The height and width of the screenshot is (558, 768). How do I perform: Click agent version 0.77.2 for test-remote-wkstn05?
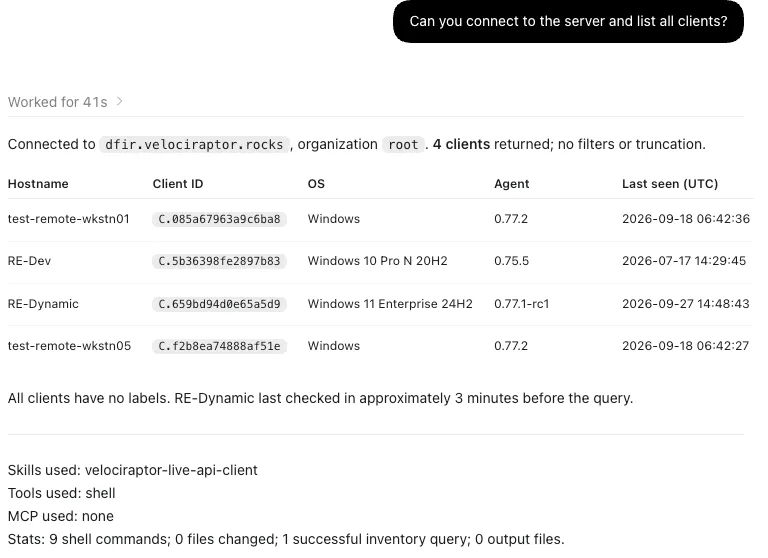tap(511, 346)
